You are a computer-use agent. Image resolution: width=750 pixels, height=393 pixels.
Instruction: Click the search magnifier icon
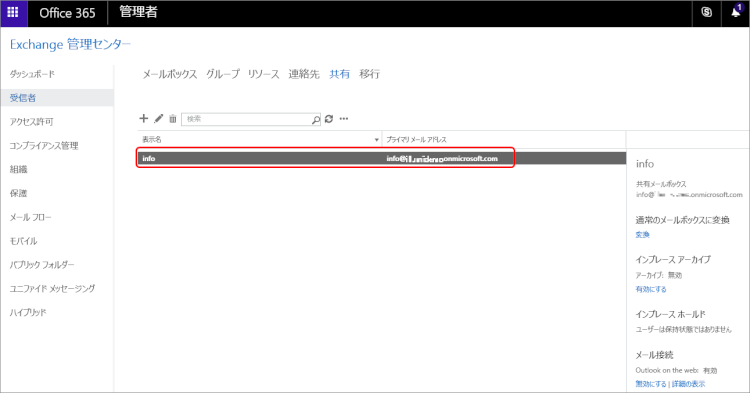(x=316, y=119)
